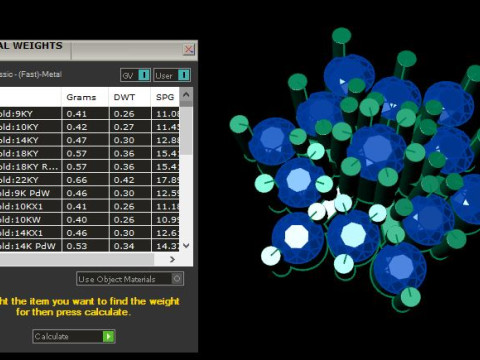The width and height of the screenshot is (480, 360).
Task: Click the horizontal scrollbar right arrow
Action: pyautogui.click(x=172, y=259)
